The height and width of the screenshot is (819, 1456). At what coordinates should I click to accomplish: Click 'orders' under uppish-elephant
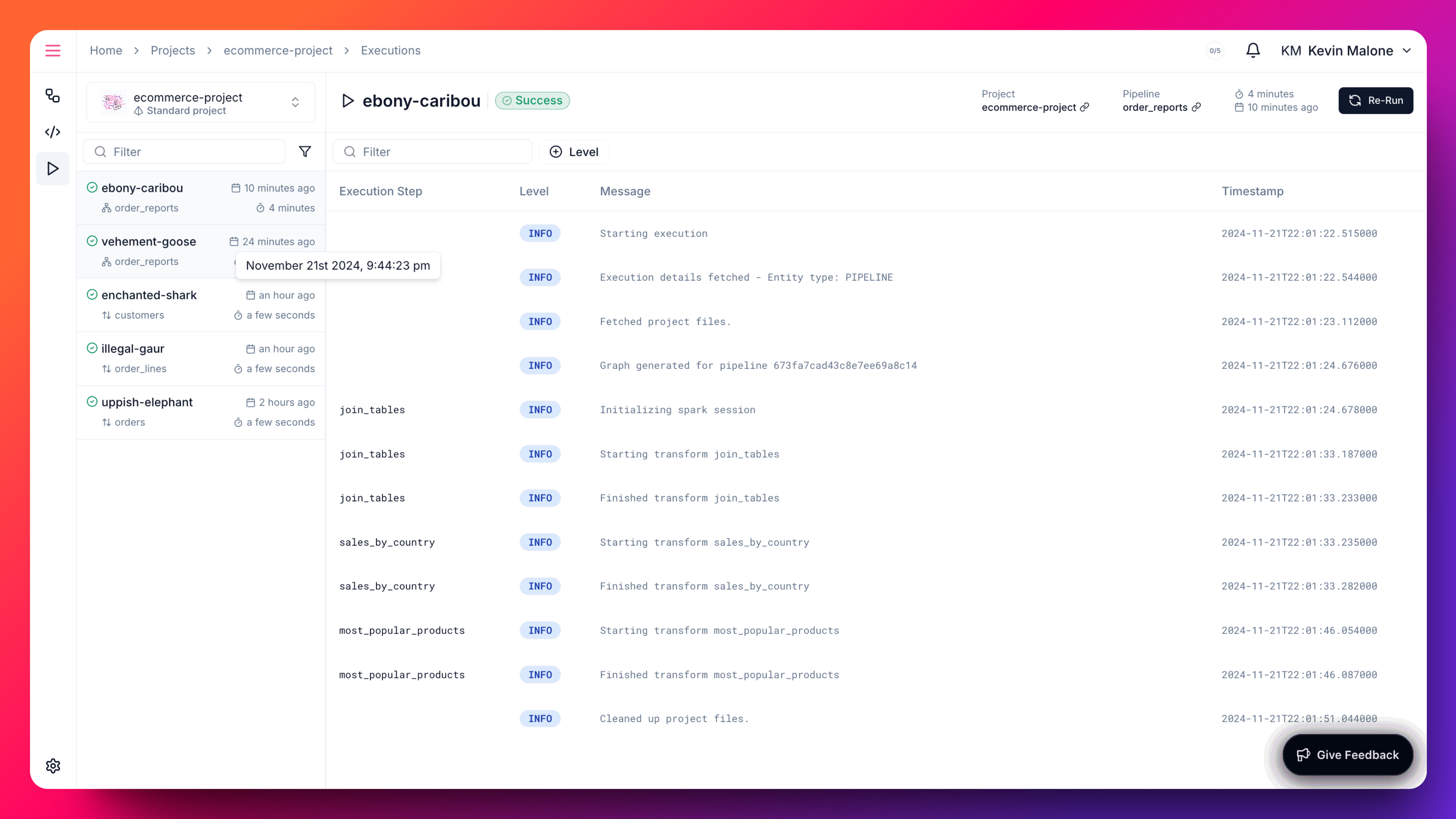pos(129,422)
